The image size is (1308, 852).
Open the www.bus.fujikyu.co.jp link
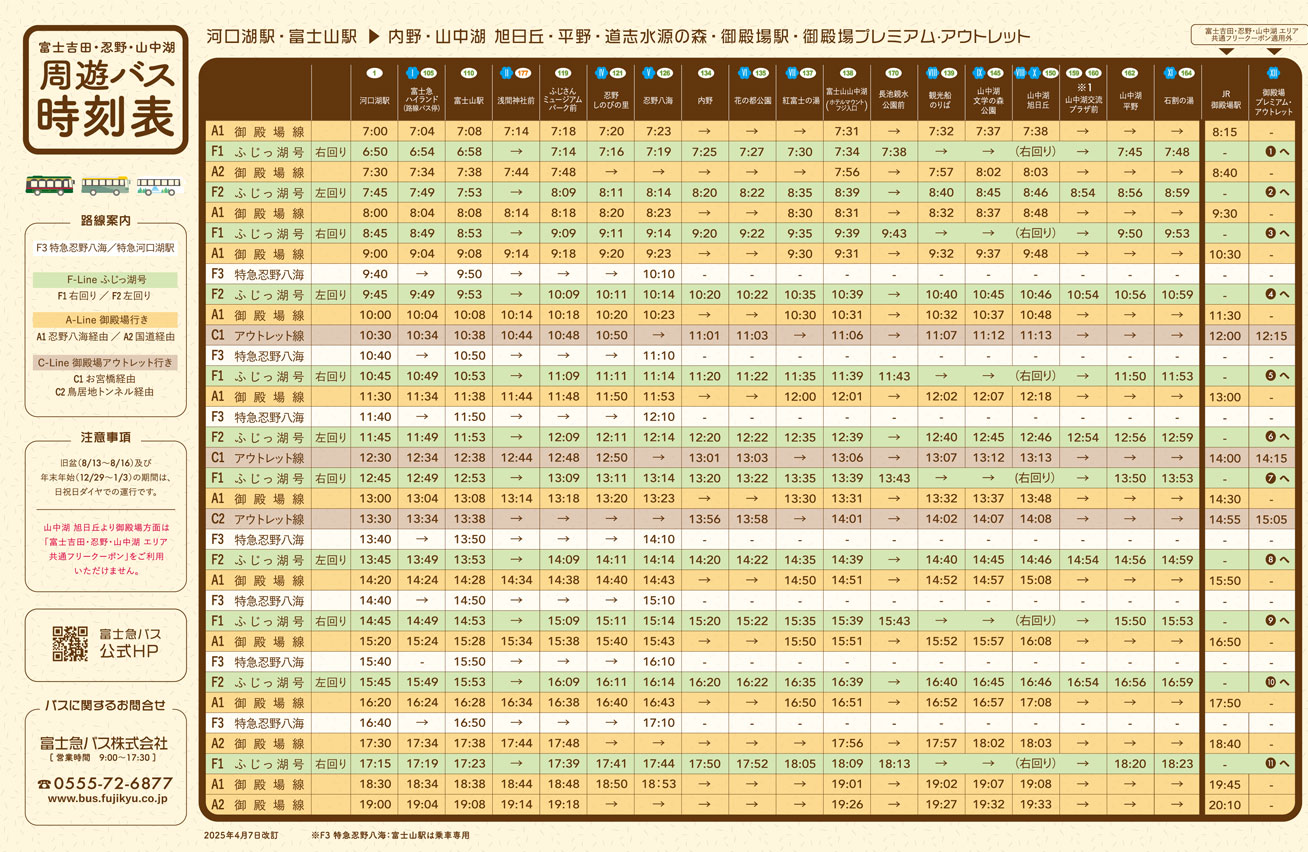click(107, 799)
